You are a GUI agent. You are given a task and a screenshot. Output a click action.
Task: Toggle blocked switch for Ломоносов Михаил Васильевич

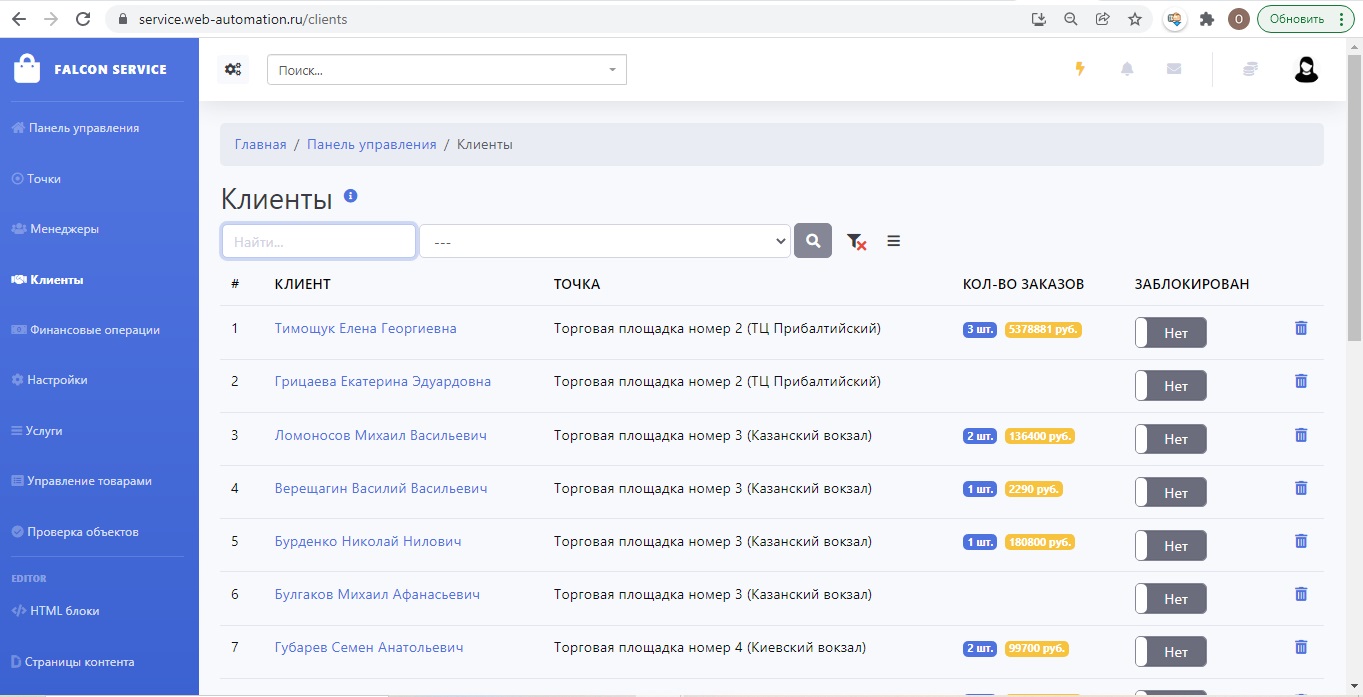[x=1170, y=439]
